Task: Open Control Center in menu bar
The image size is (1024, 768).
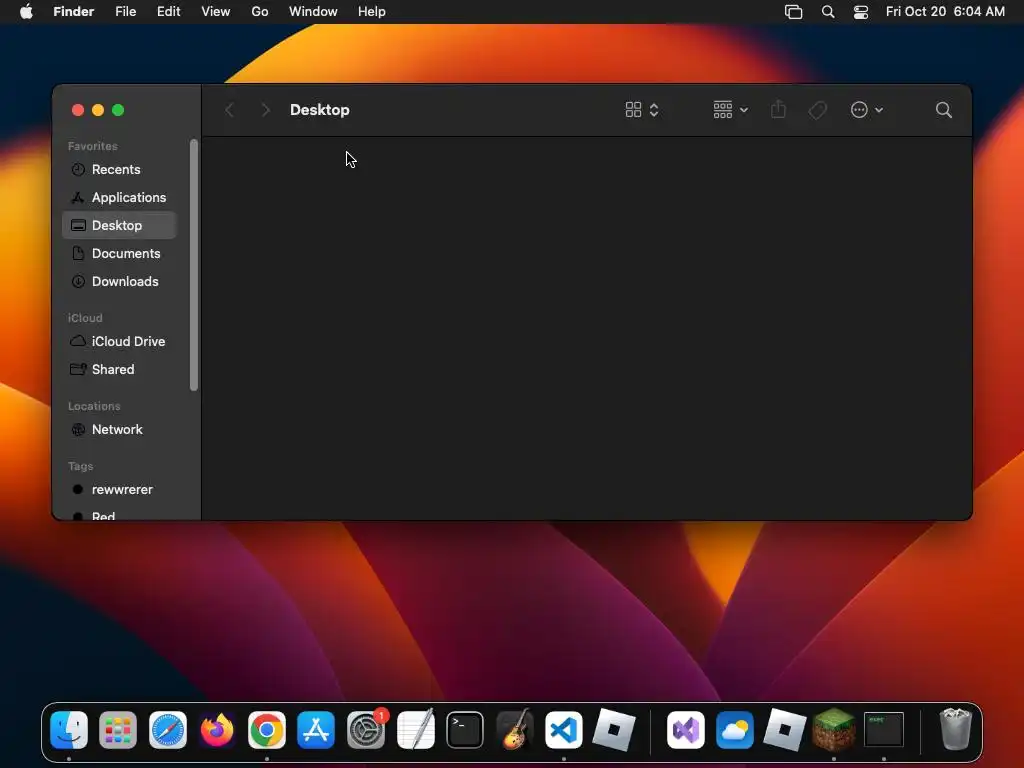Action: pos(861,12)
